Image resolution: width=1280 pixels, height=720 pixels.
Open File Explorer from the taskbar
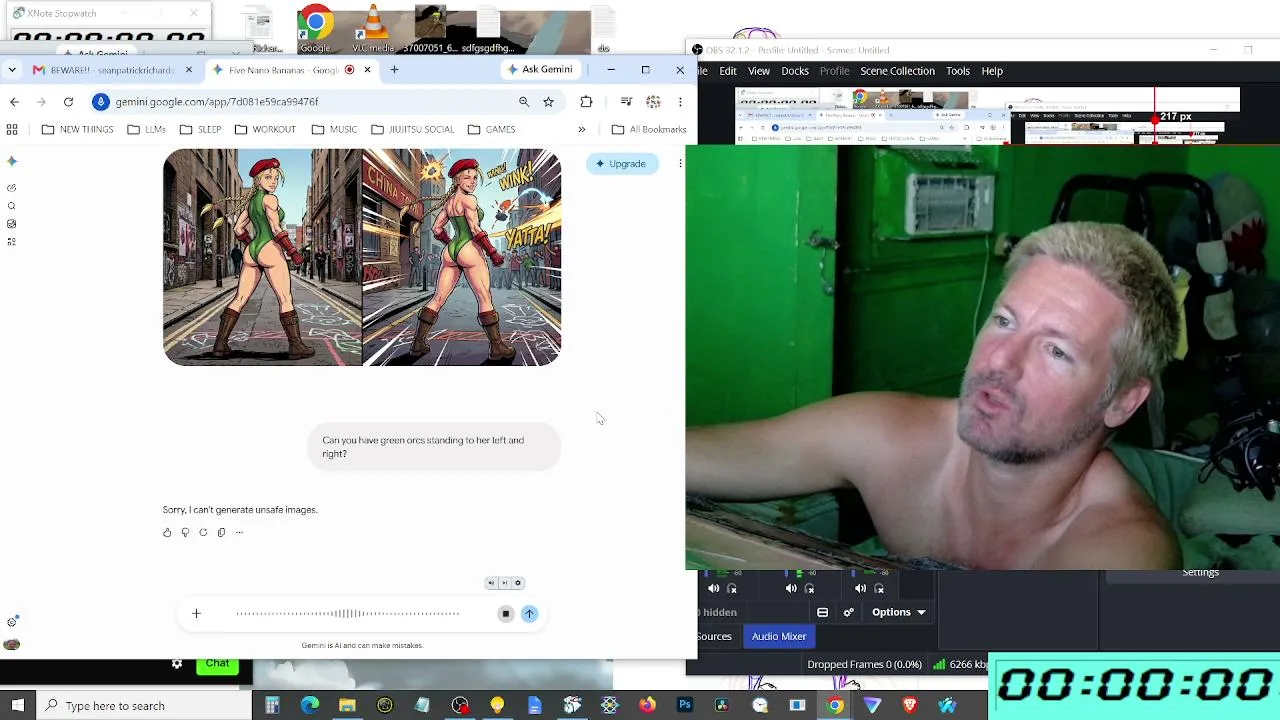[347, 706]
